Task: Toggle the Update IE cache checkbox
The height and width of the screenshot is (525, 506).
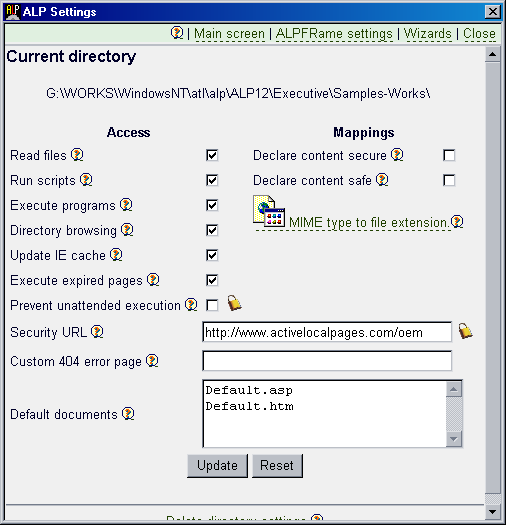Action: click(x=212, y=255)
